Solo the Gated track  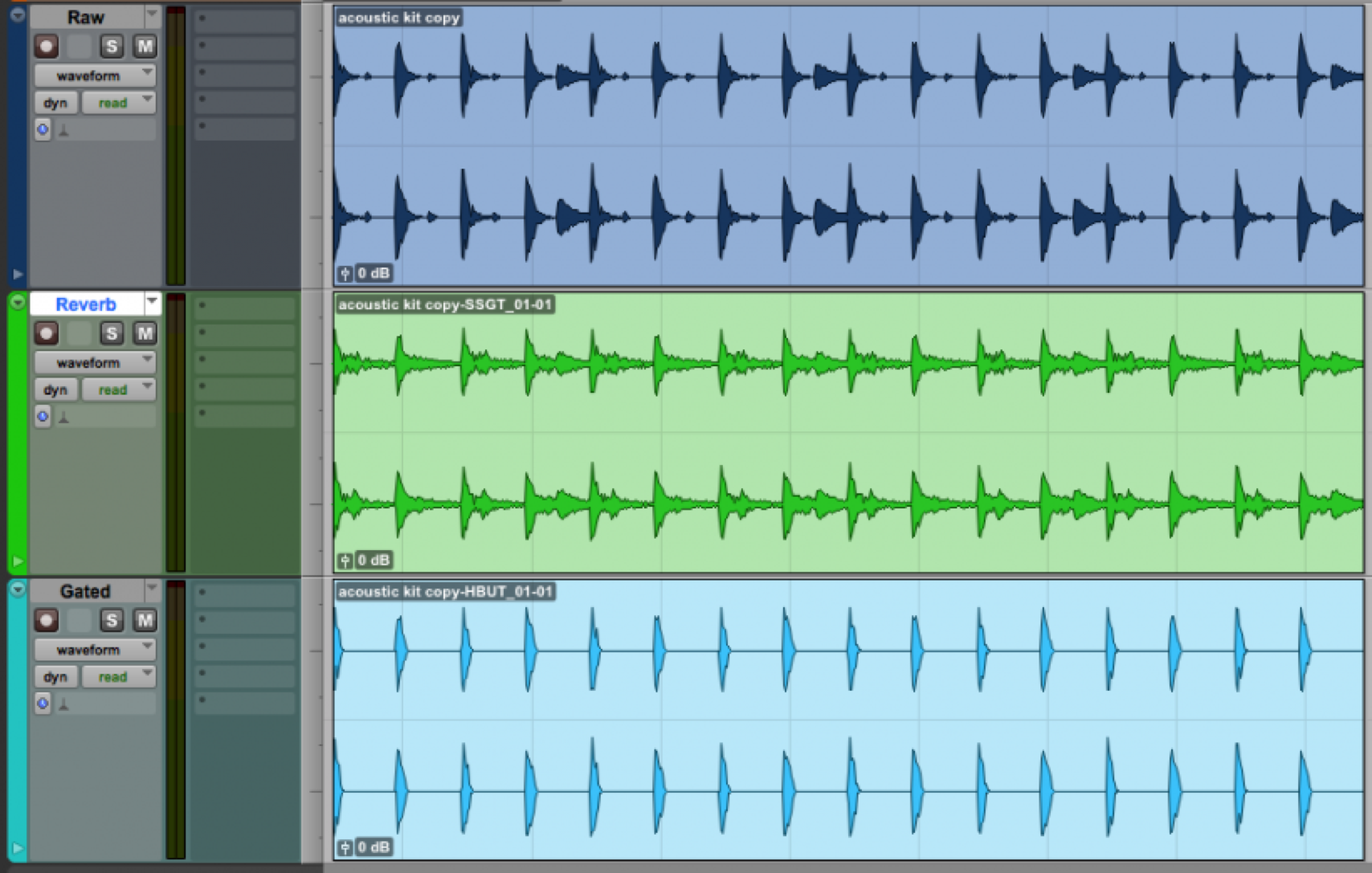point(112,620)
